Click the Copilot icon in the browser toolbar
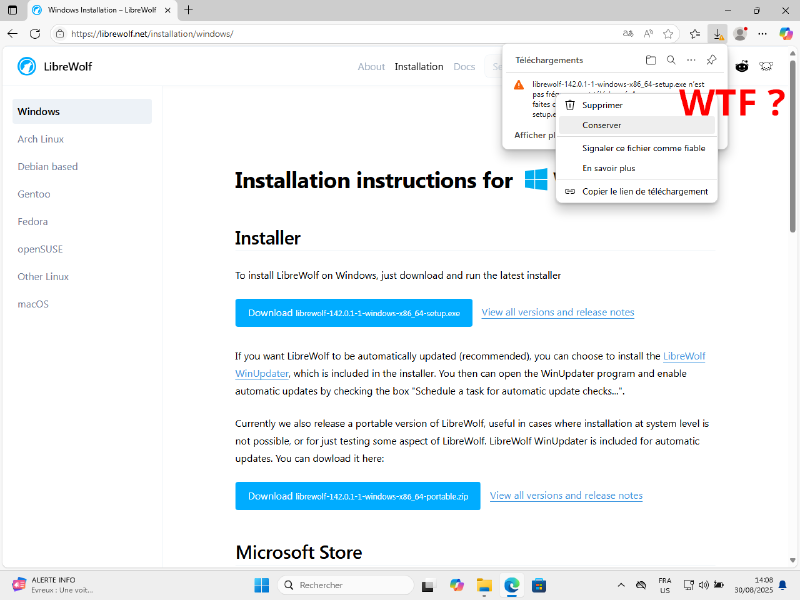 click(x=788, y=33)
